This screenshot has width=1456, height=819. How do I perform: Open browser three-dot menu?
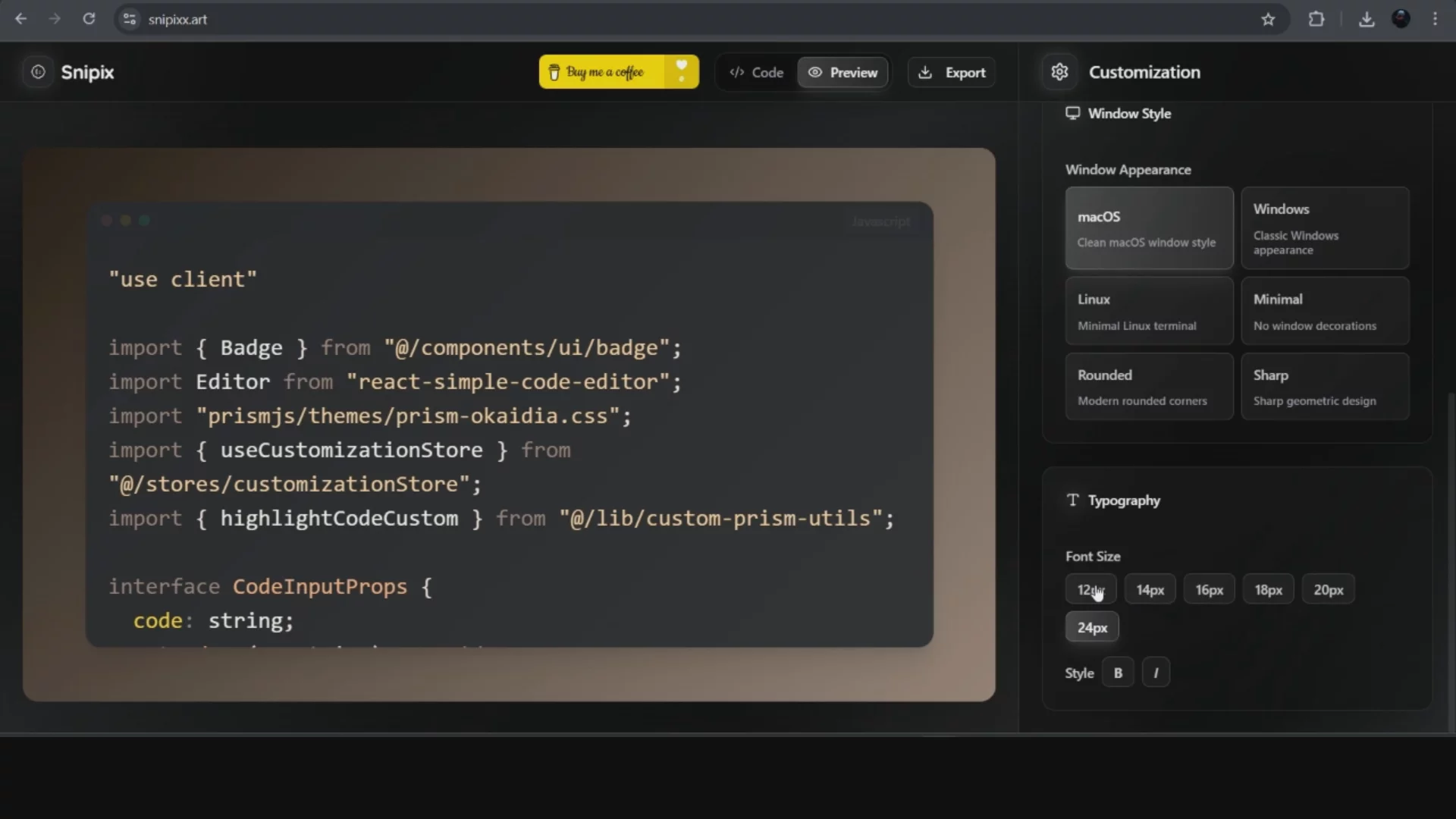(1435, 20)
